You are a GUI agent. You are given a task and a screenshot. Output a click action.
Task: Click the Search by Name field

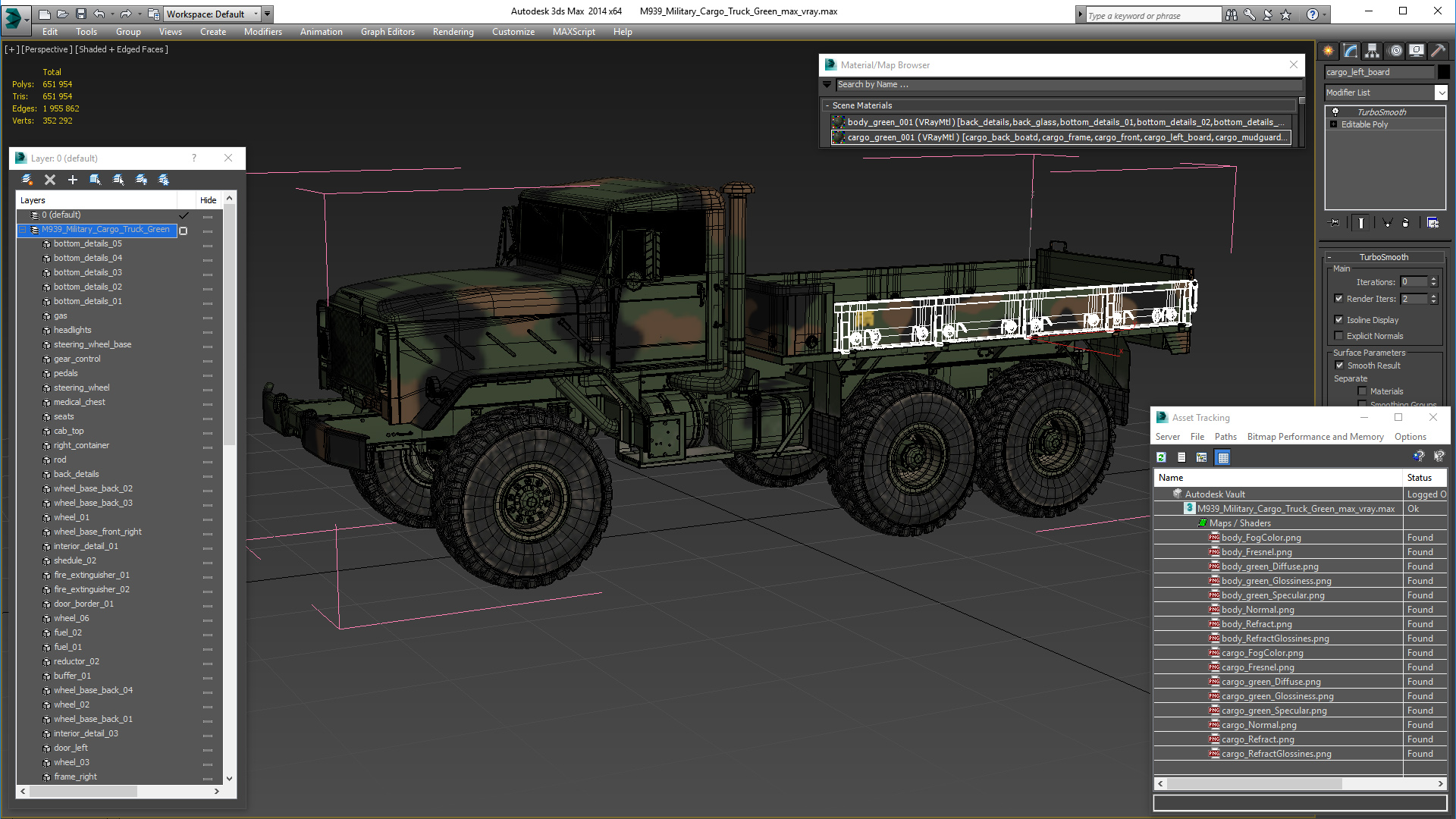[x=1068, y=85]
